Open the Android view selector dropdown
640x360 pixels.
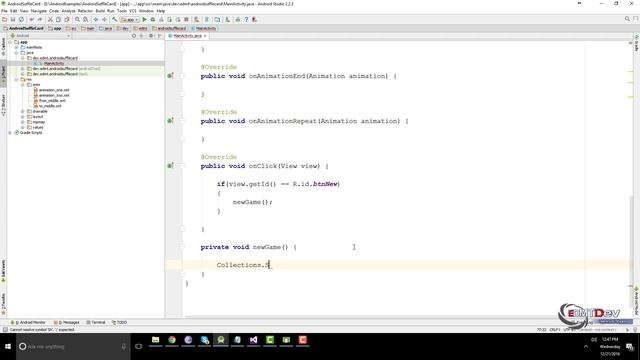point(41,36)
